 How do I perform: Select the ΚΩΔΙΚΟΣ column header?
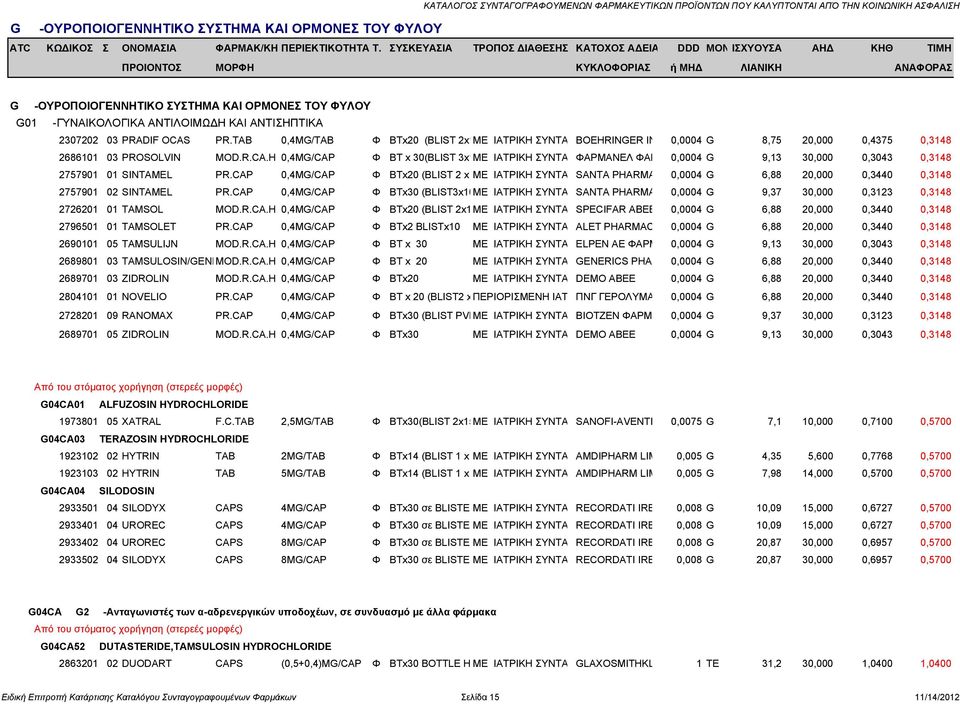(x=70, y=48)
